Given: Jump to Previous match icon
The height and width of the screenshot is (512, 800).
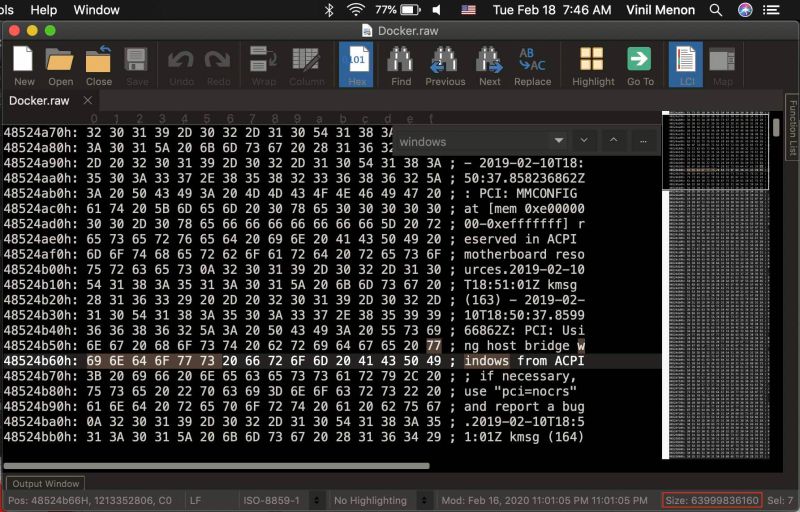Looking at the screenshot, I should 445,65.
